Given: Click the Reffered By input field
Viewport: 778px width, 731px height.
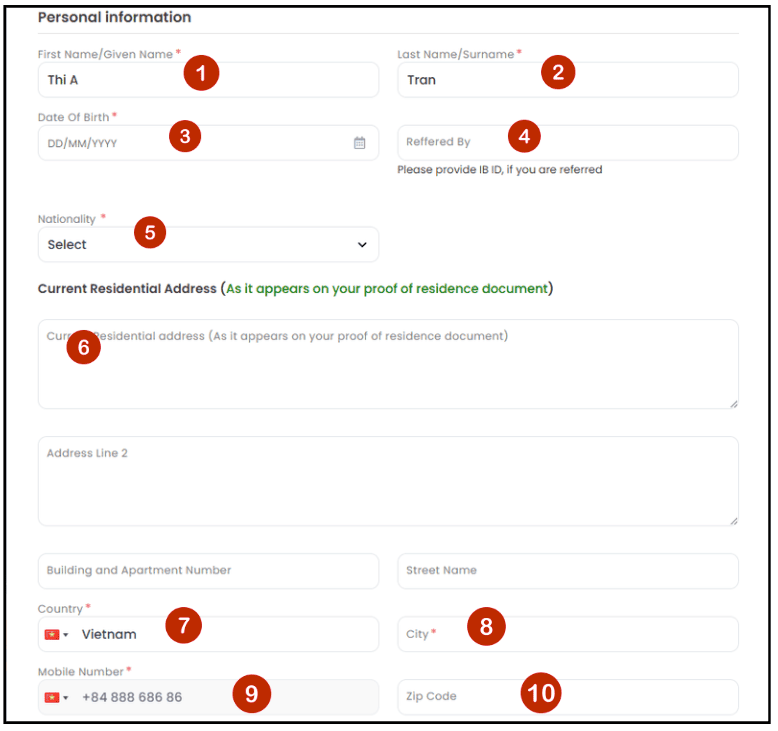Looking at the screenshot, I should click(x=568, y=142).
